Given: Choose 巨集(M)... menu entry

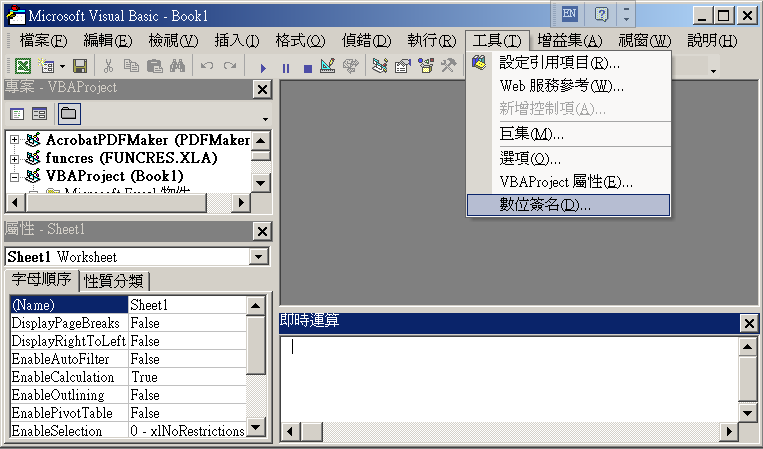Looking at the screenshot, I should 568,133.
